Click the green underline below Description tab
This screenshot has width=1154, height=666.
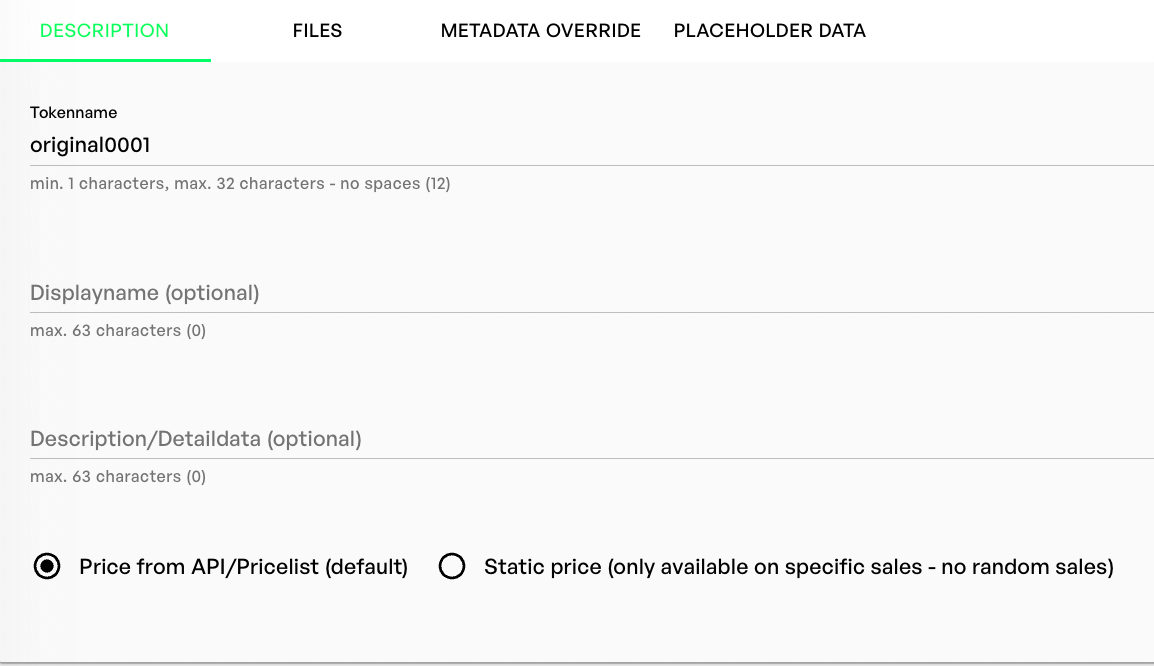[105, 61]
